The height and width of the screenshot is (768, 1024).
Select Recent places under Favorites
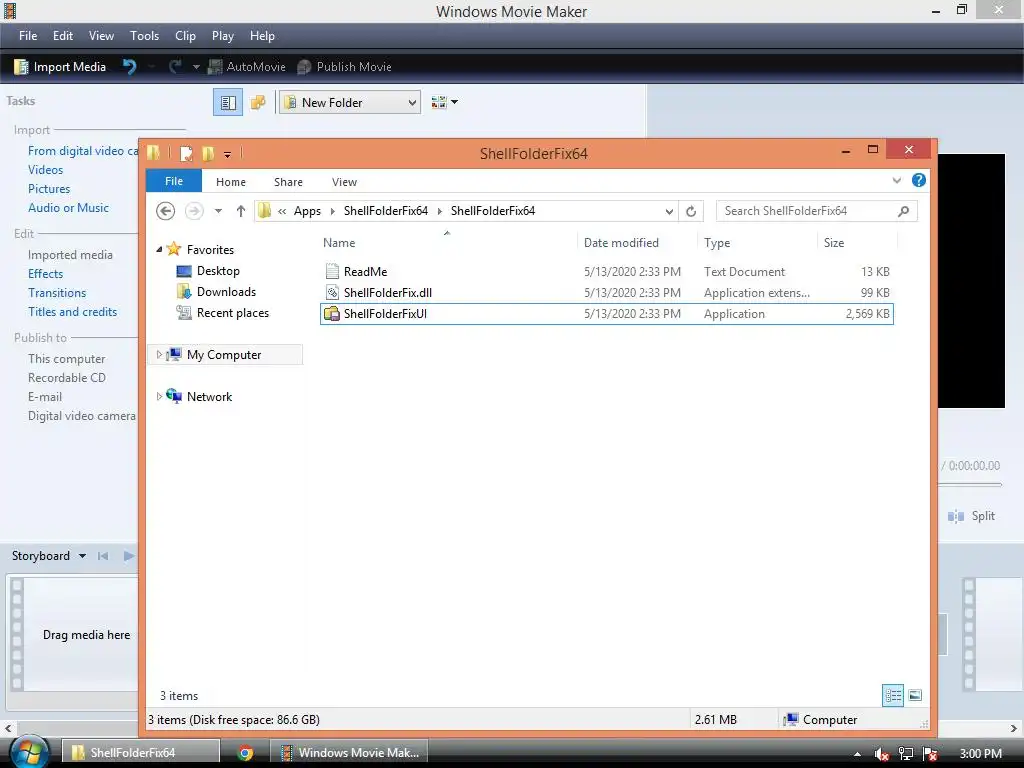point(232,313)
